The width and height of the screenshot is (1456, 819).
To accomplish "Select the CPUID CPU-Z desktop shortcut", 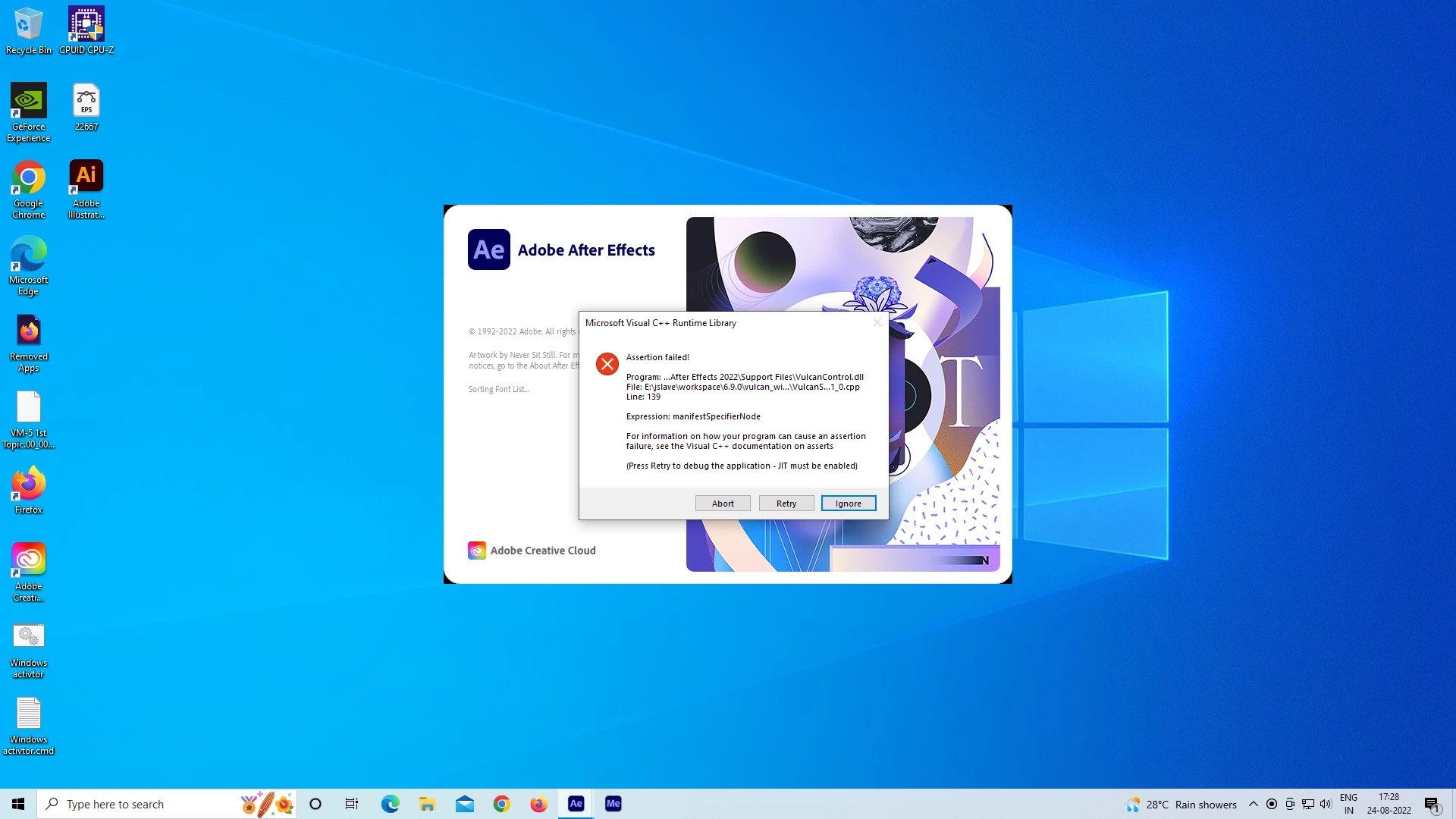I will [86, 30].
